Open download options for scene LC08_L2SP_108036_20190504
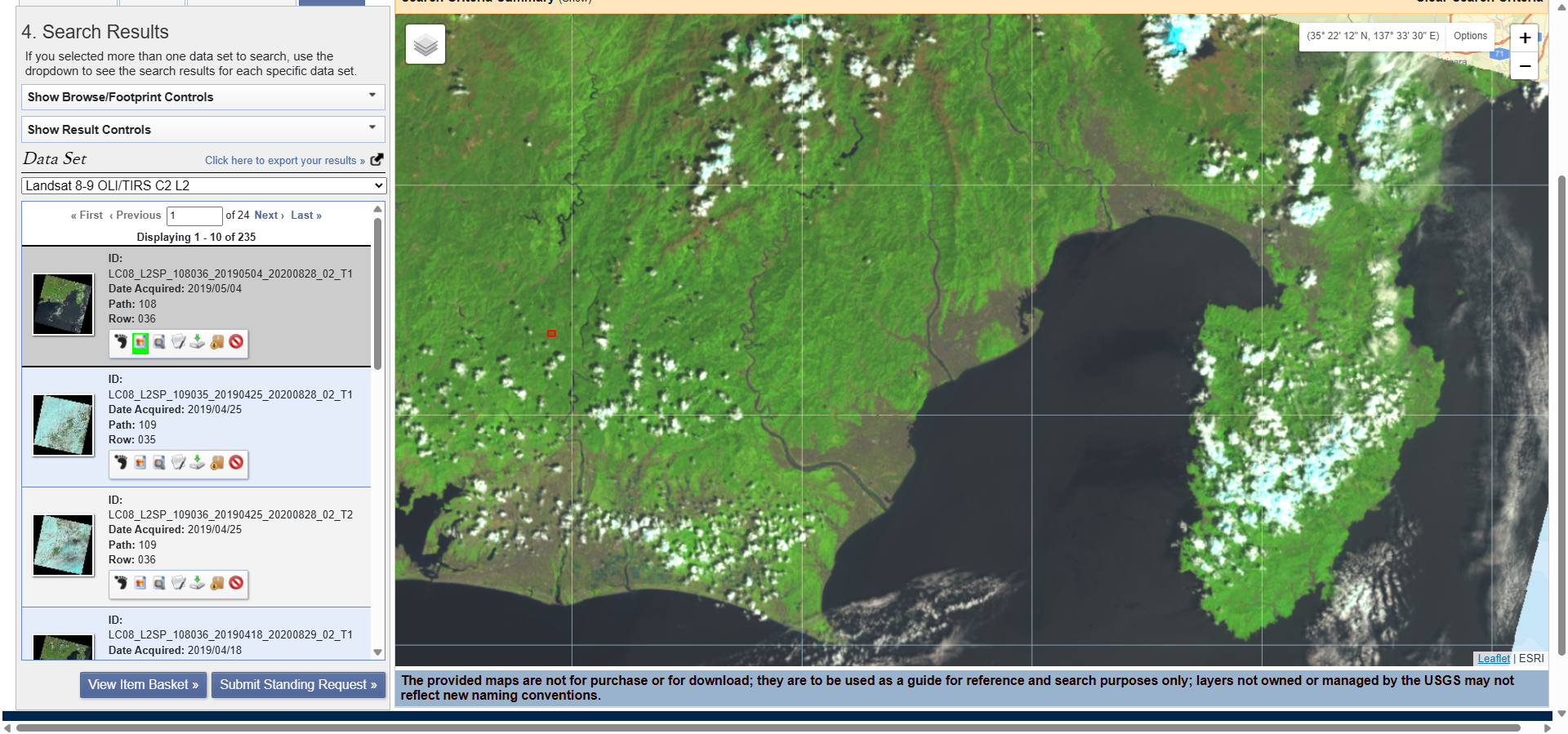This screenshot has width=1568, height=734. [198, 342]
